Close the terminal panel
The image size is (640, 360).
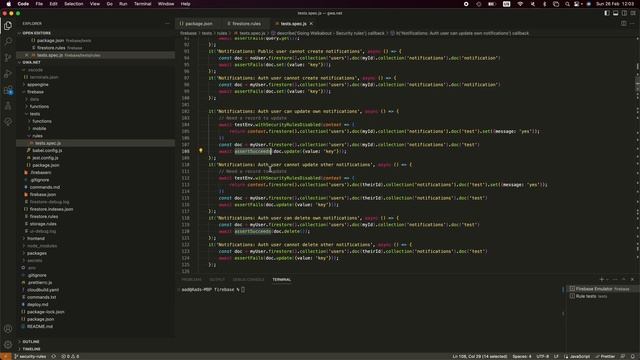click(632, 280)
